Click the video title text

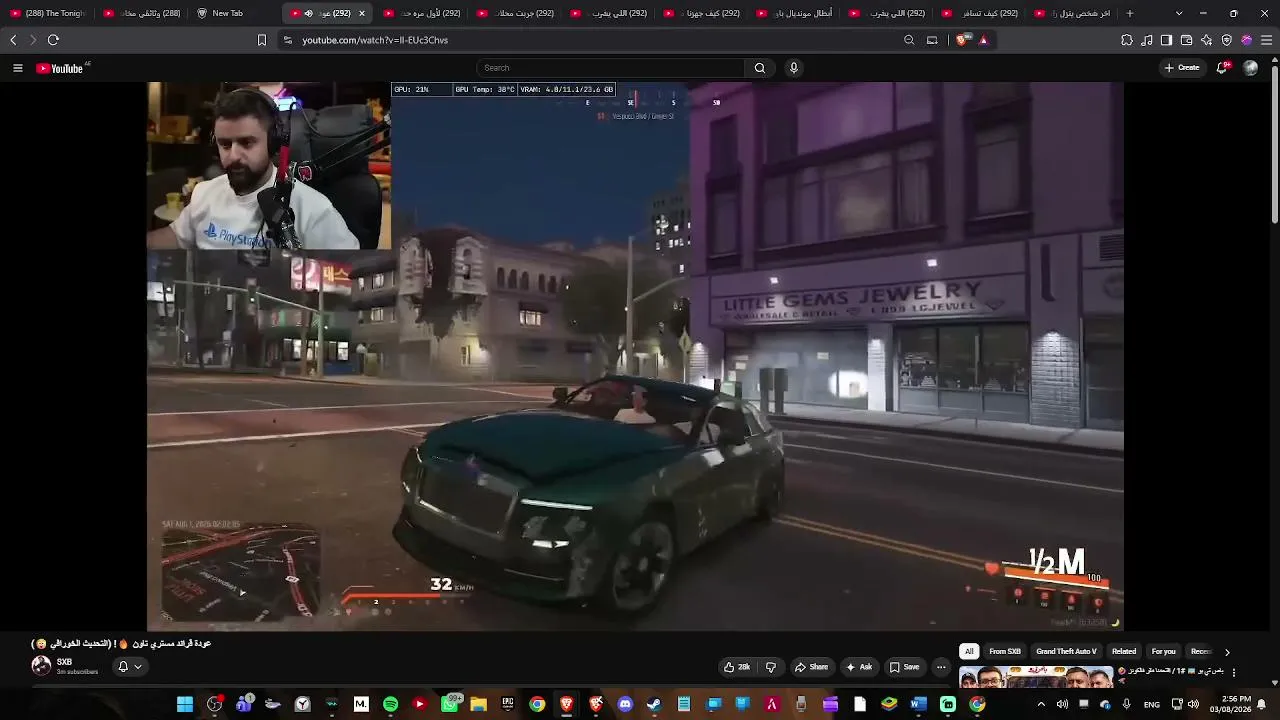pos(121,644)
